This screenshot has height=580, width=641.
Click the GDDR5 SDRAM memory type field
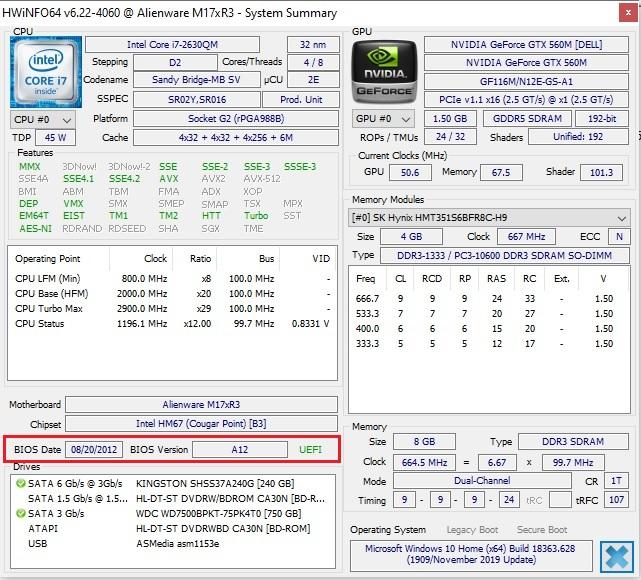(x=527, y=119)
